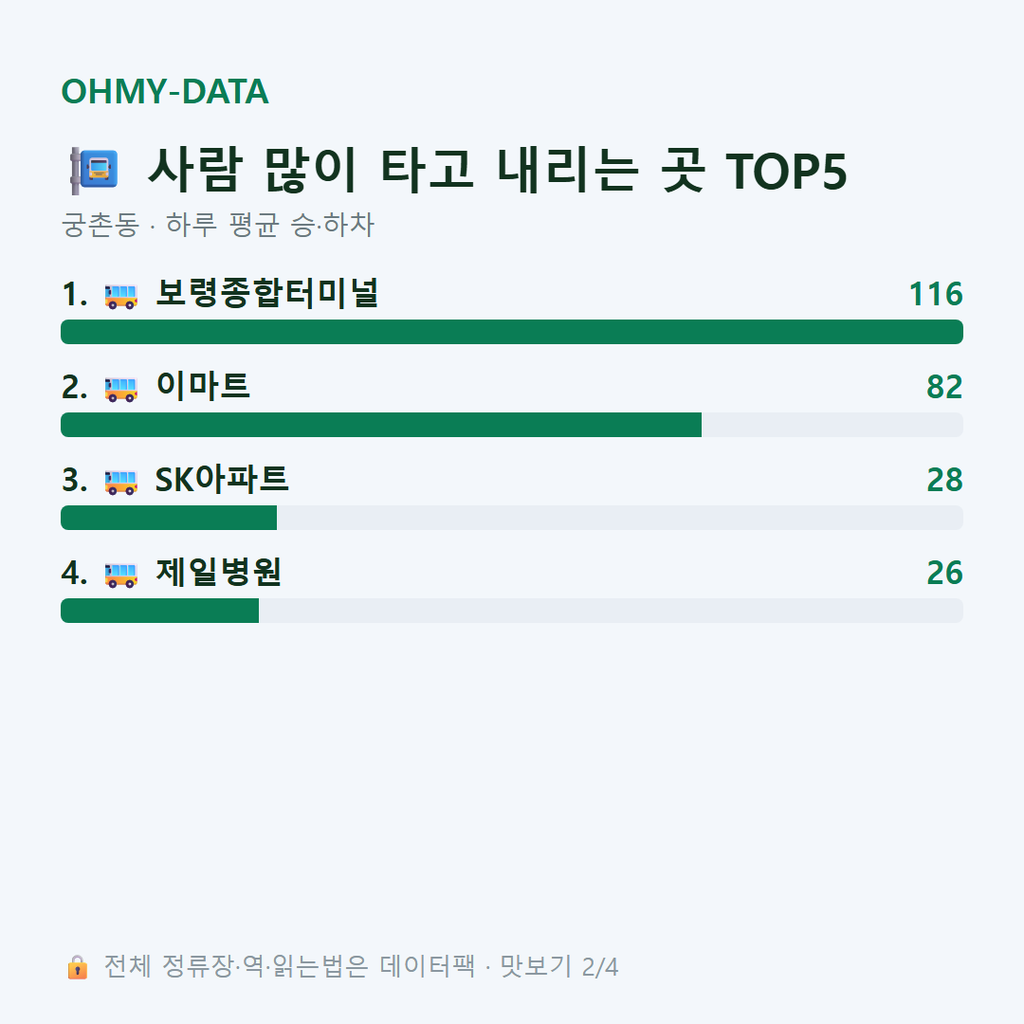The height and width of the screenshot is (1024, 1024).
Task: Click the full green 보령종합터미널 bar
Action: pyautogui.click(x=512, y=332)
